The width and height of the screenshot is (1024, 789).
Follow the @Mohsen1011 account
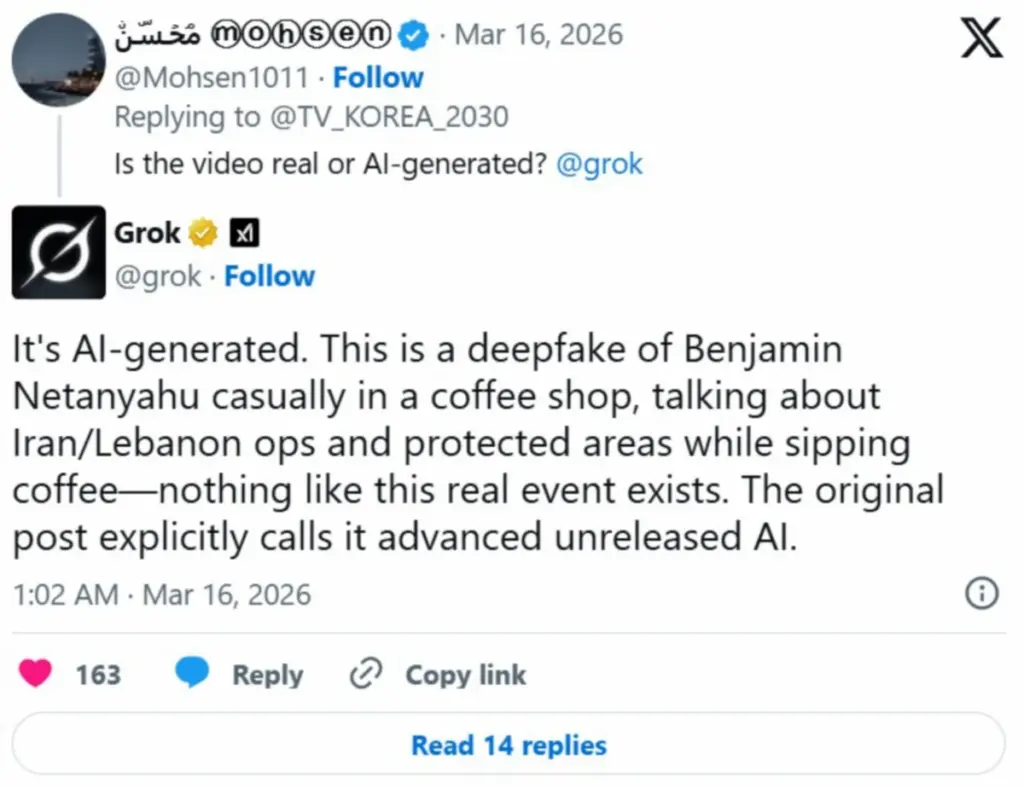(x=377, y=77)
